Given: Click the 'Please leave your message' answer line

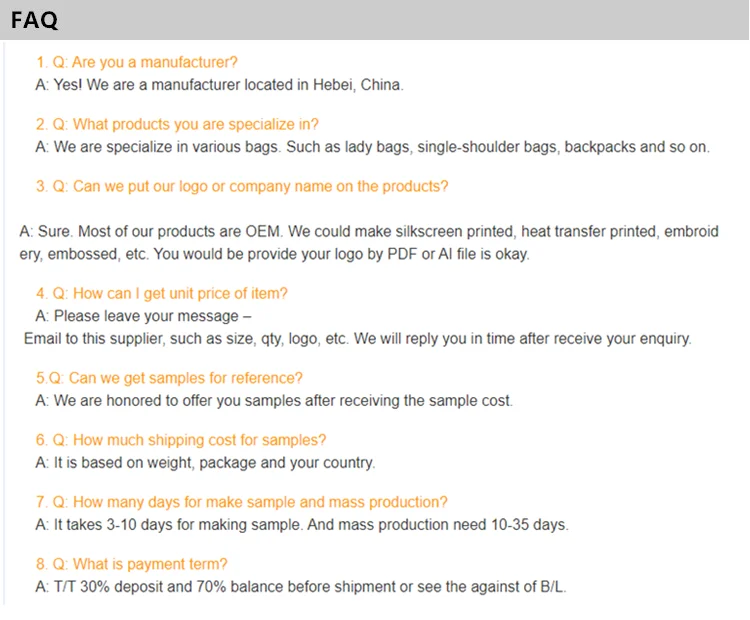Looking at the screenshot, I should pos(144,316).
